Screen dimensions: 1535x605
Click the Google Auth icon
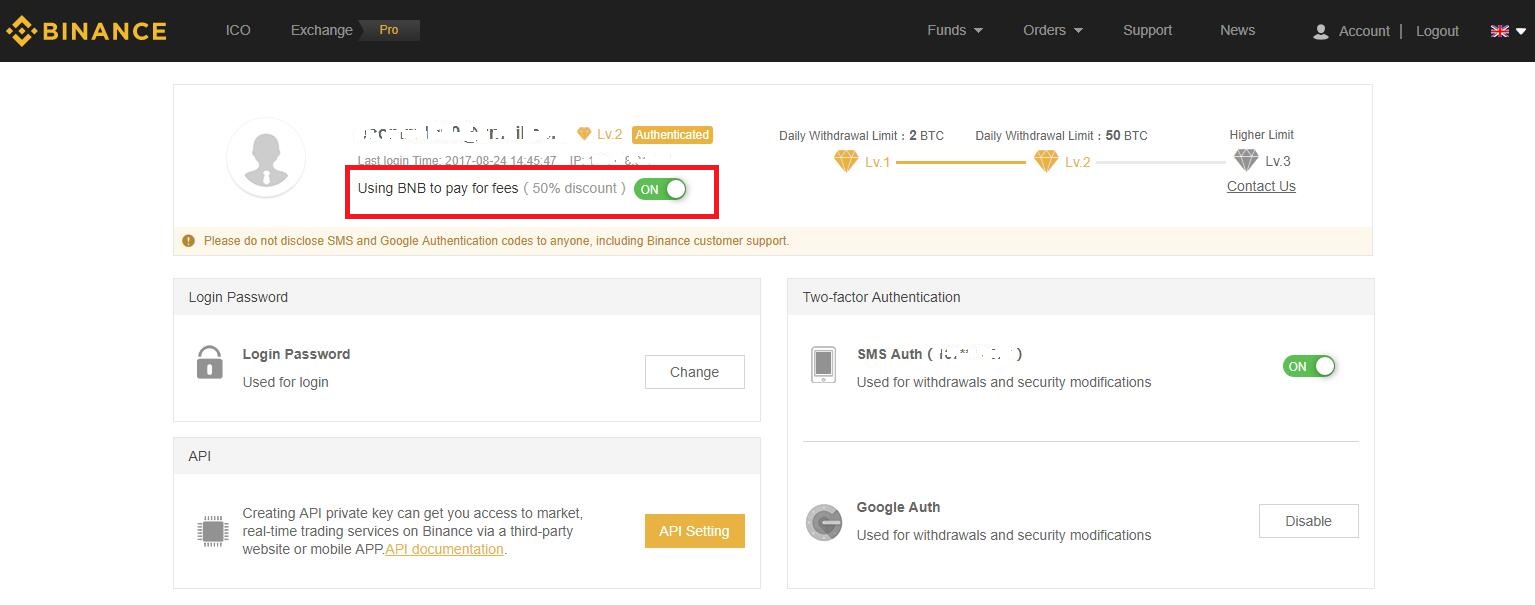point(824,522)
